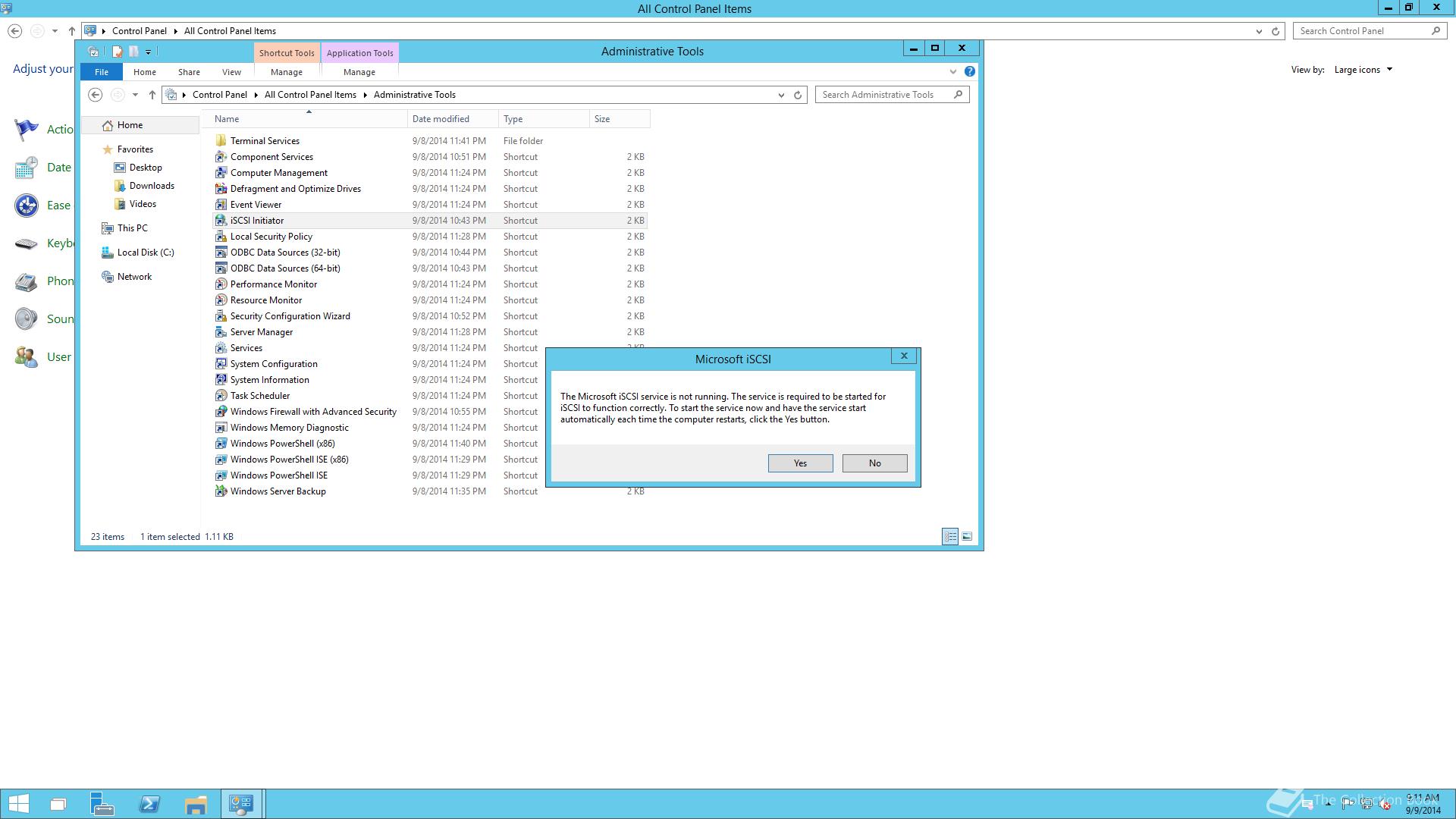The image size is (1456, 819).
Task: Open address bar history dropdown in Administrative Tools
Action: tap(781, 95)
